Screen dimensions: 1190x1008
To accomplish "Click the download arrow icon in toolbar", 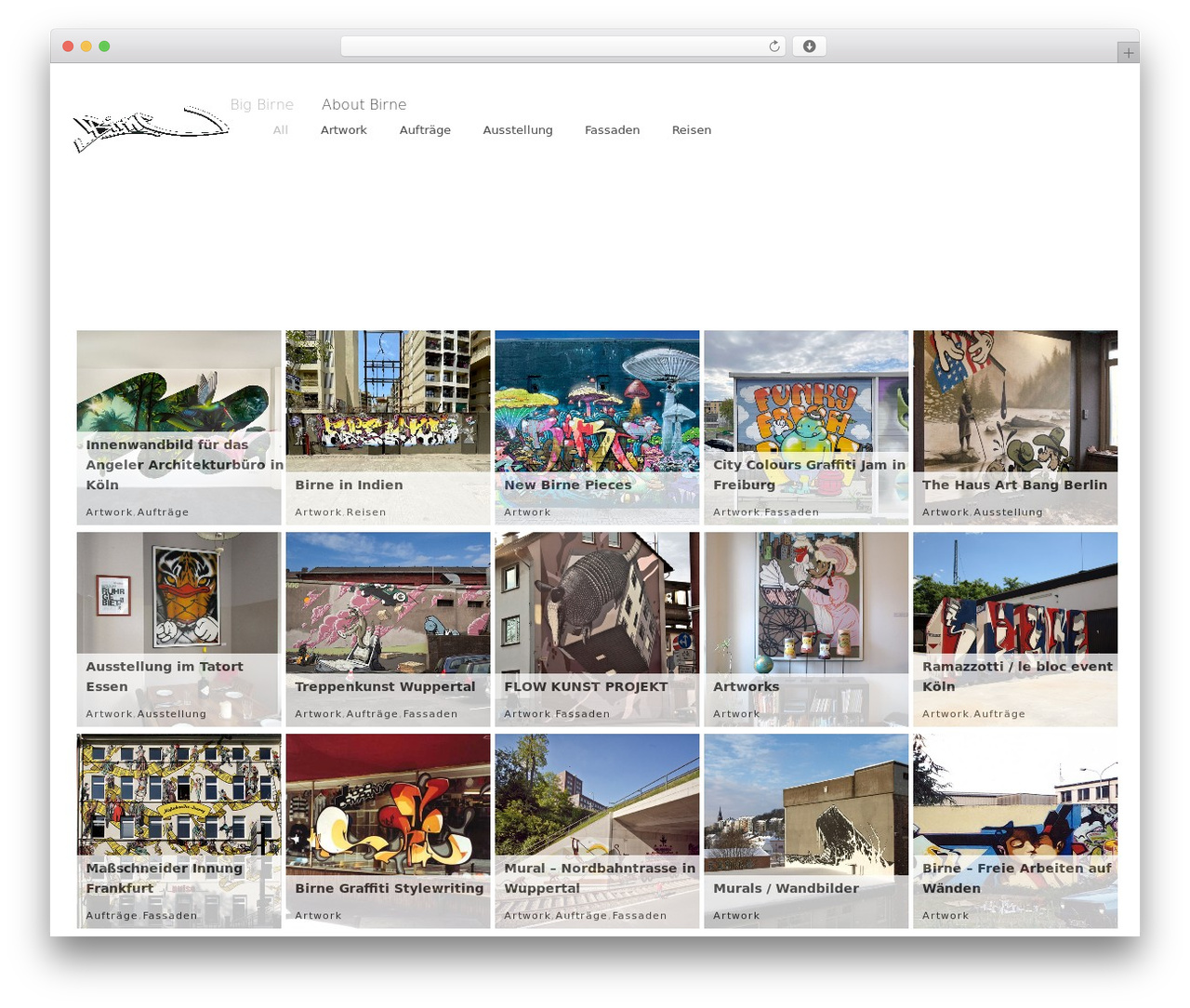I will point(809,46).
